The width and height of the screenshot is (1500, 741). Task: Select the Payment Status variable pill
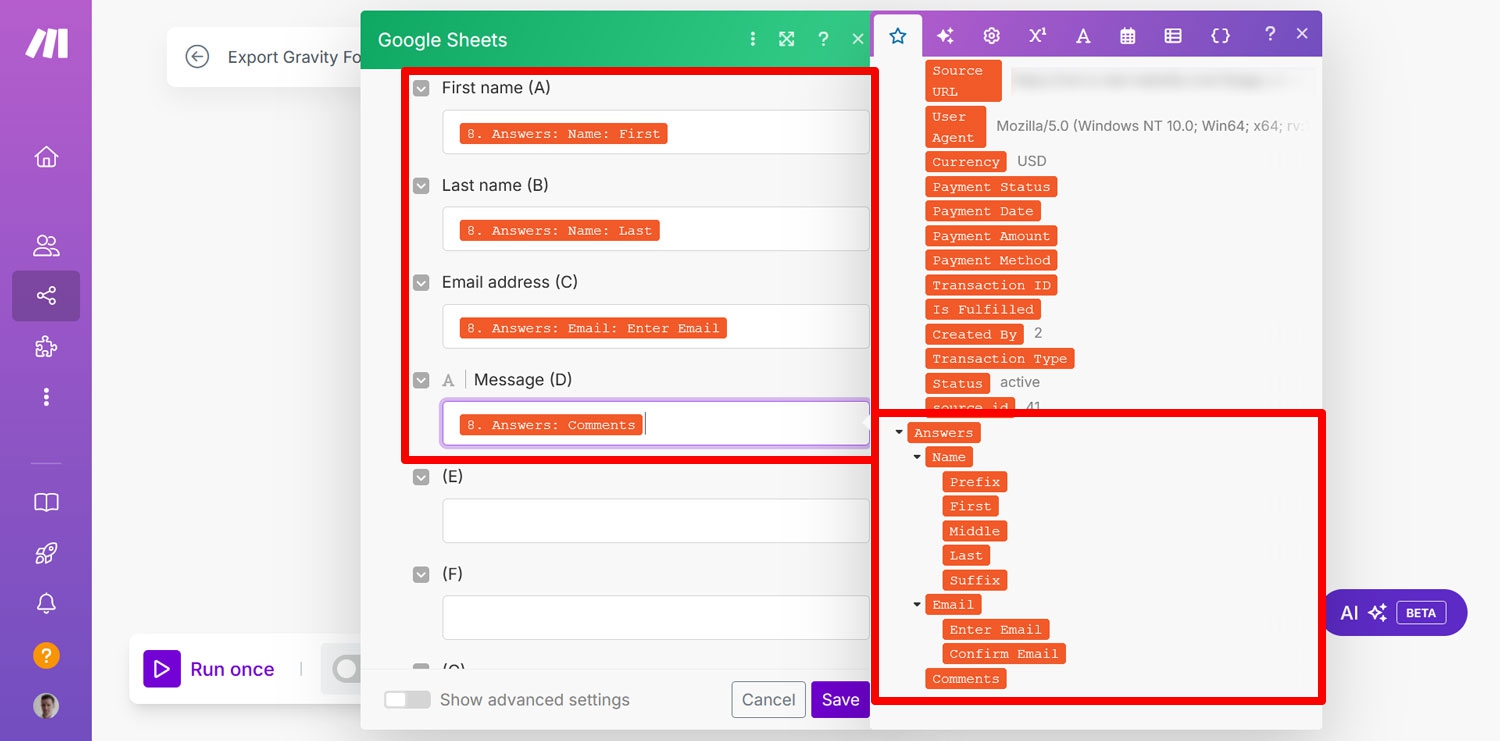point(991,187)
